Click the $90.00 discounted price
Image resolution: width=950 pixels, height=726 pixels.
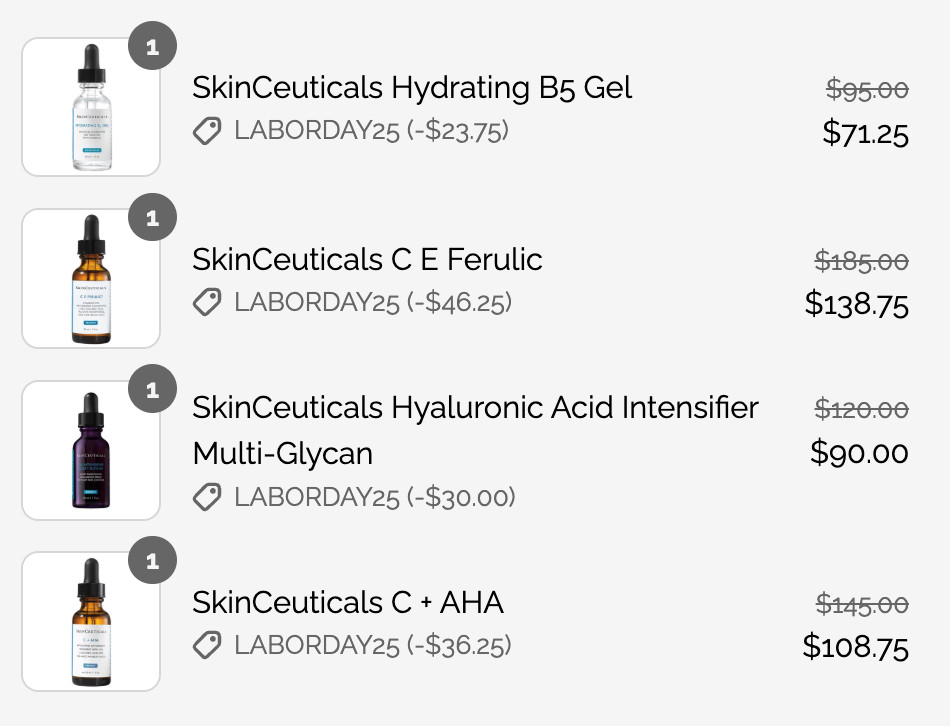pos(859,453)
